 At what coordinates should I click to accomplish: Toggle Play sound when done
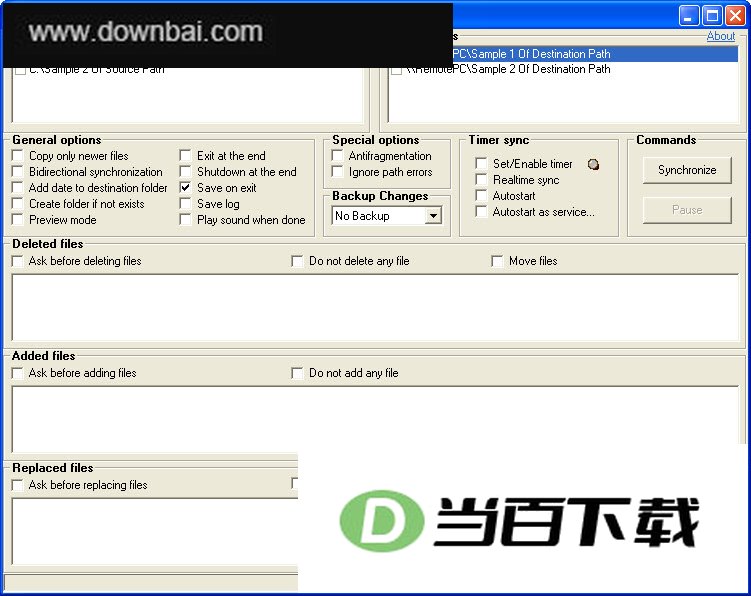point(185,219)
